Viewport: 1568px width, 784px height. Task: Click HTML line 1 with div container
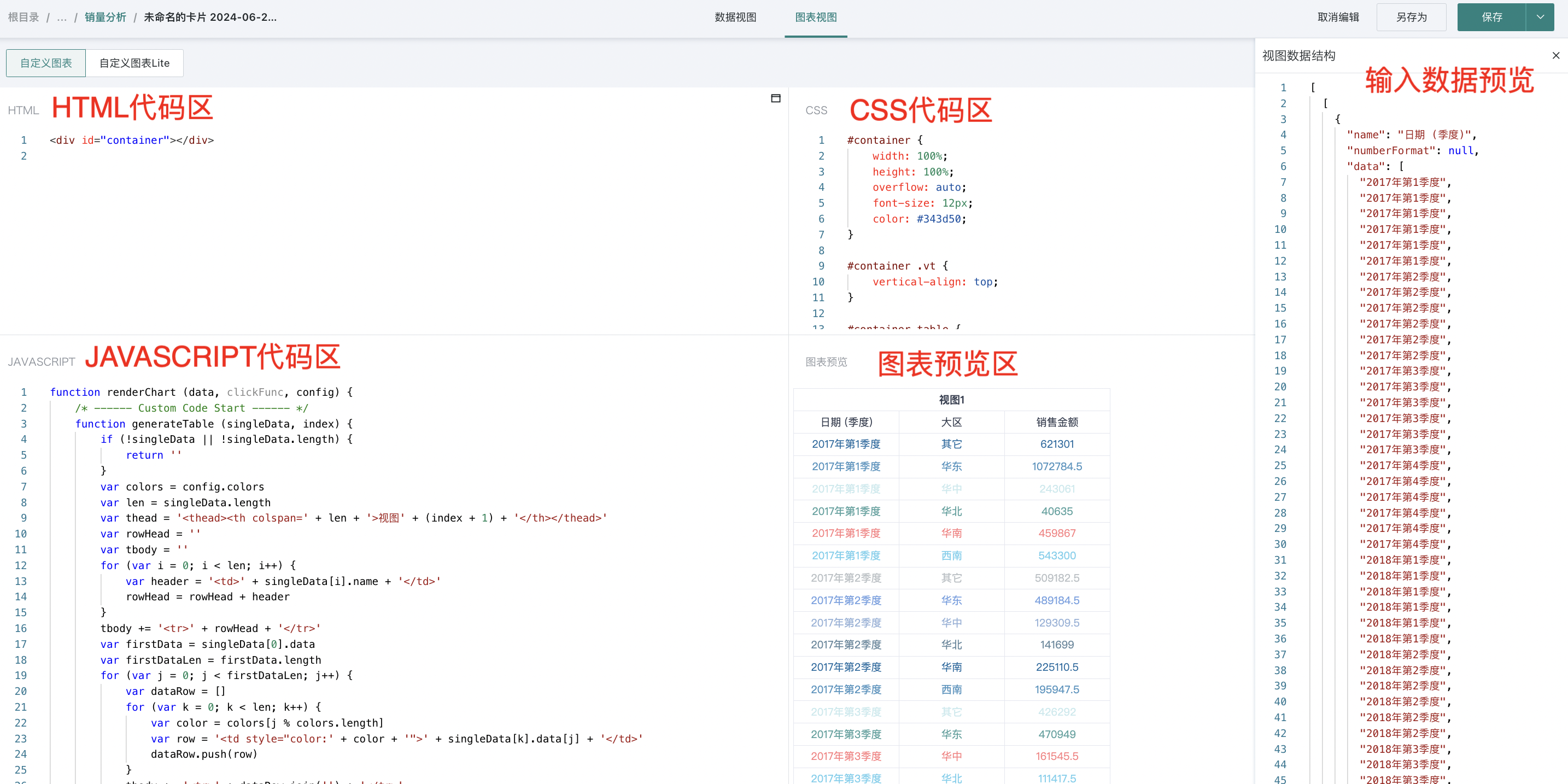[x=131, y=140]
